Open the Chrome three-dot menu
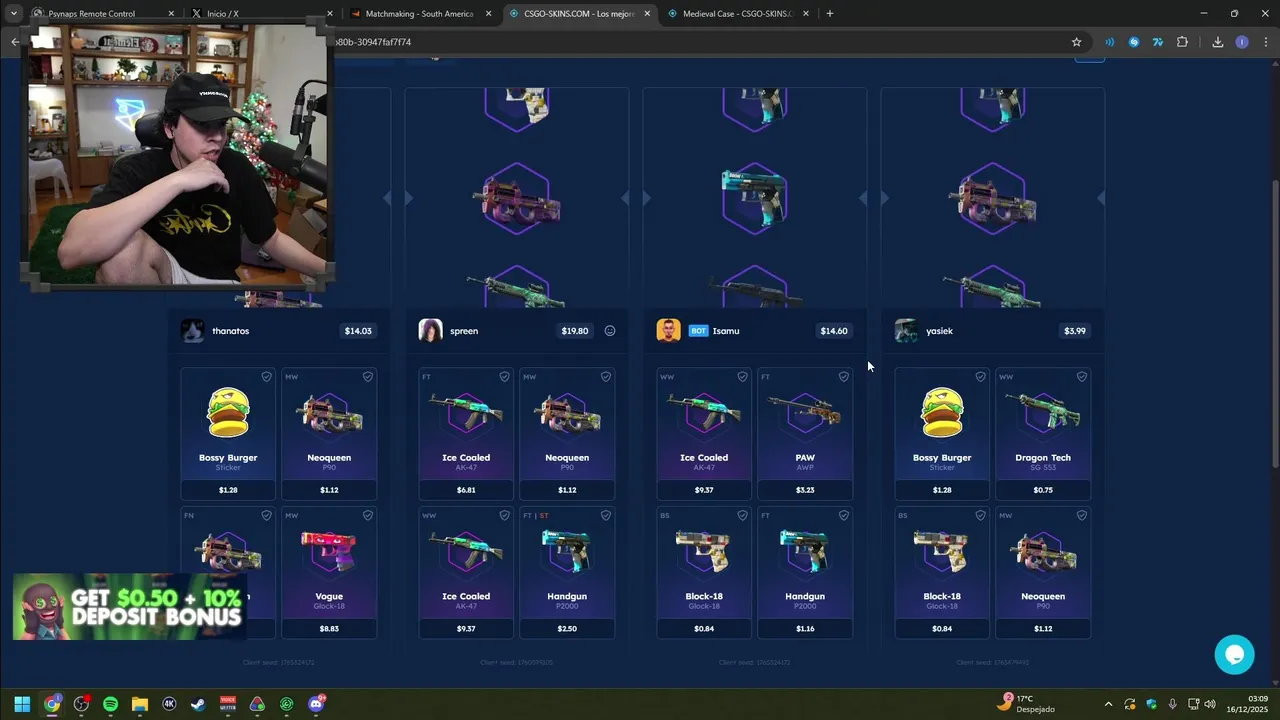The image size is (1280, 720). (1266, 42)
